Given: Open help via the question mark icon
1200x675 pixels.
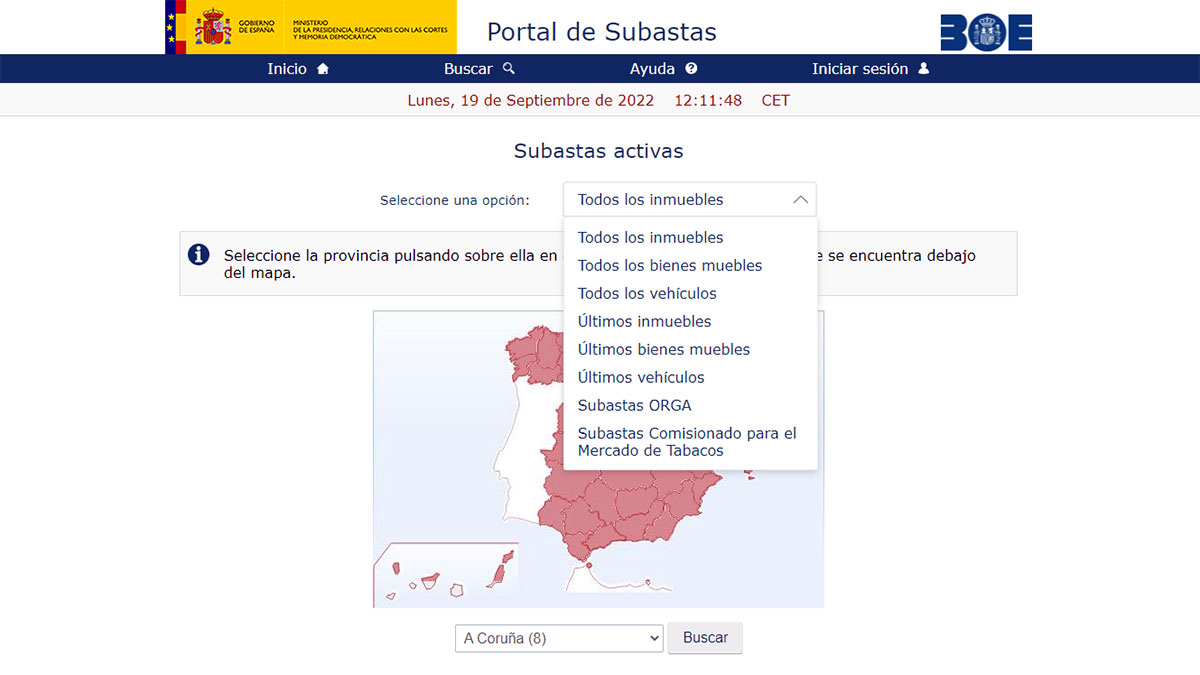Looking at the screenshot, I should (691, 69).
